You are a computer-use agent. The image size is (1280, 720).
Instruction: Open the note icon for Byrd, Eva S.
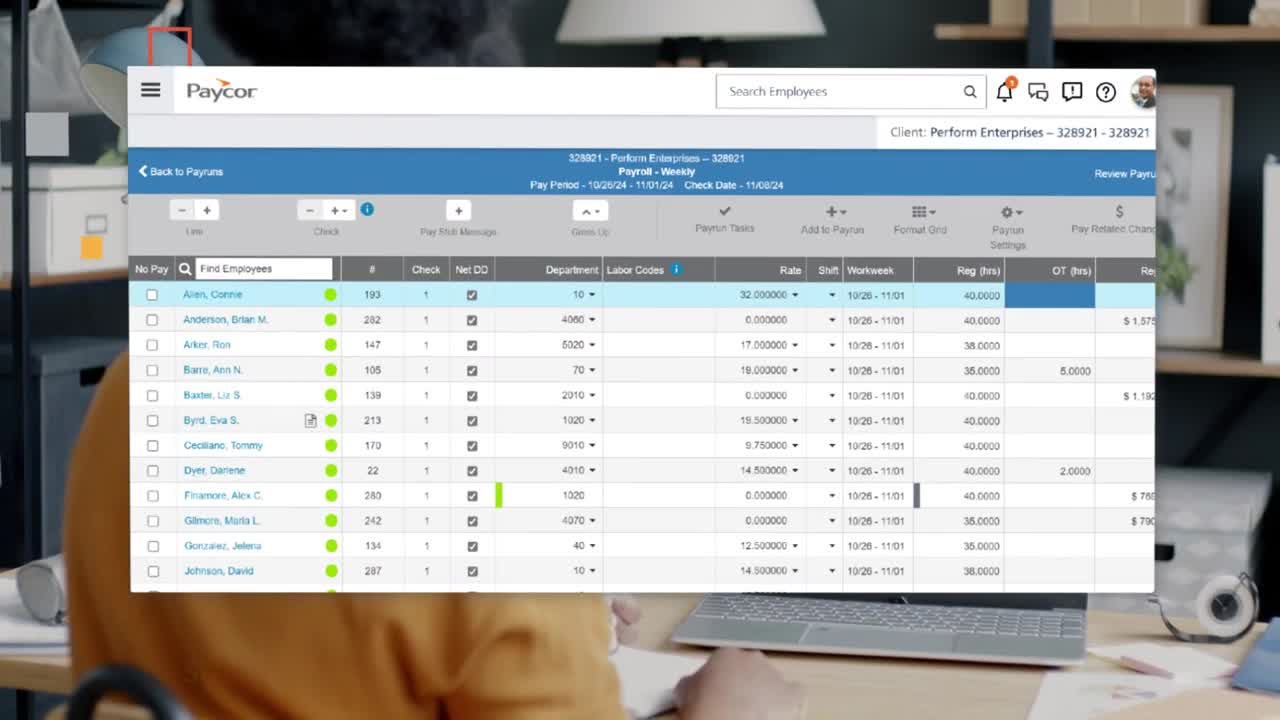tap(310, 421)
